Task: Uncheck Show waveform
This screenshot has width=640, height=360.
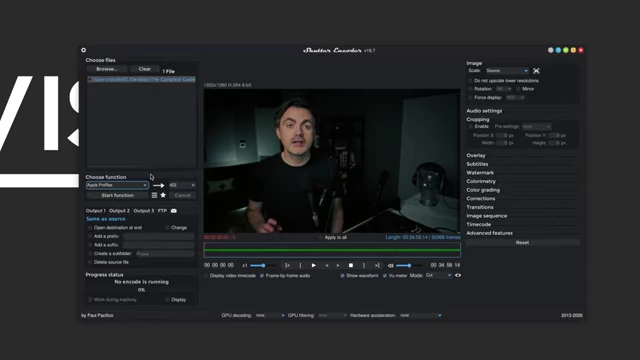Action: pyautogui.click(x=342, y=276)
